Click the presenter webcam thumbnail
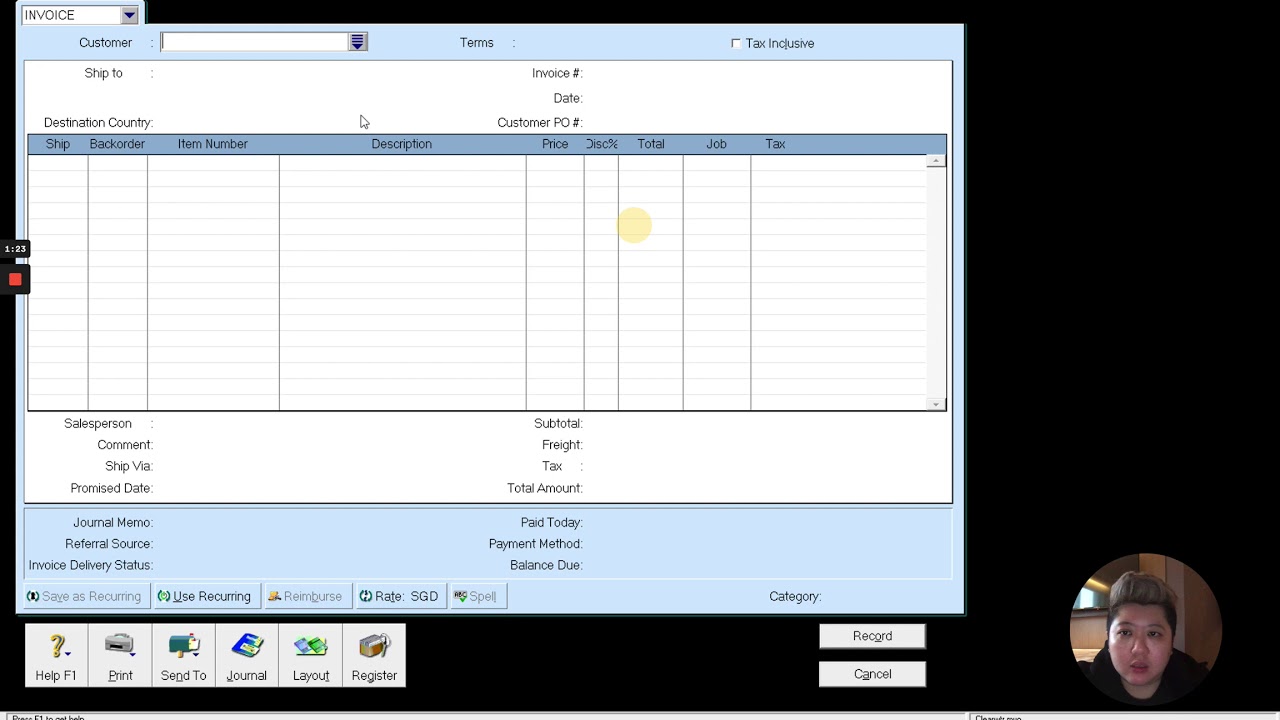This screenshot has width=1280, height=720. [1146, 630]
